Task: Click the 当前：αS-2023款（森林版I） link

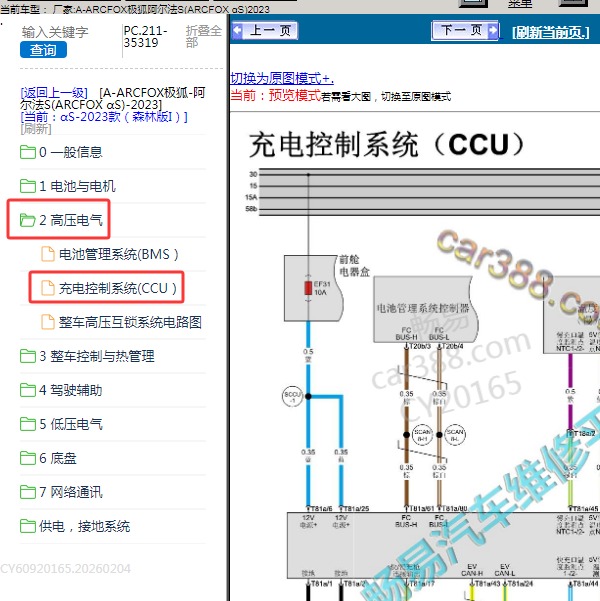Action: [x=104, y=117]
